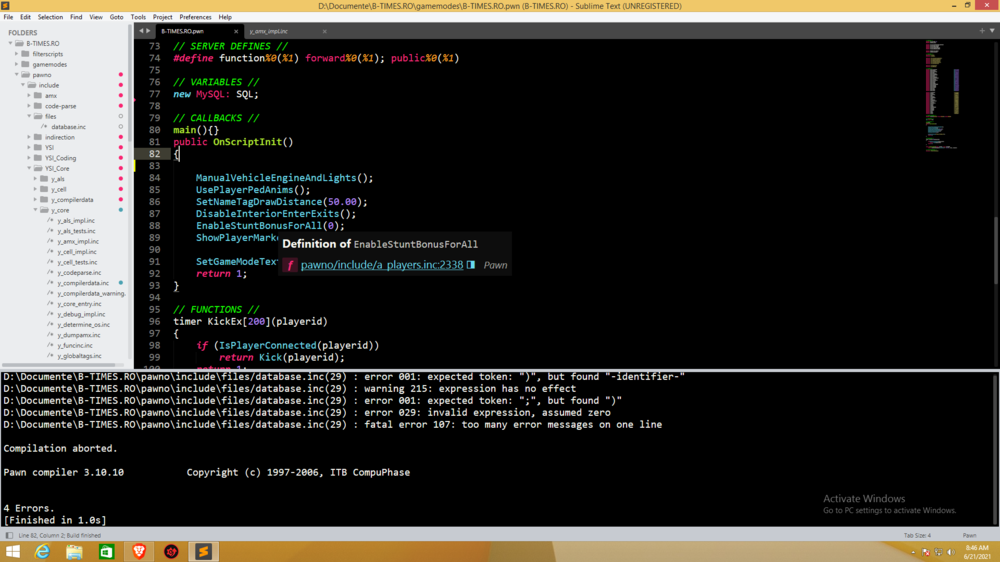1000x562 pixels.
Task: Click the B-TIMES.RO folder icon
Action: click(x=19, y=43)
